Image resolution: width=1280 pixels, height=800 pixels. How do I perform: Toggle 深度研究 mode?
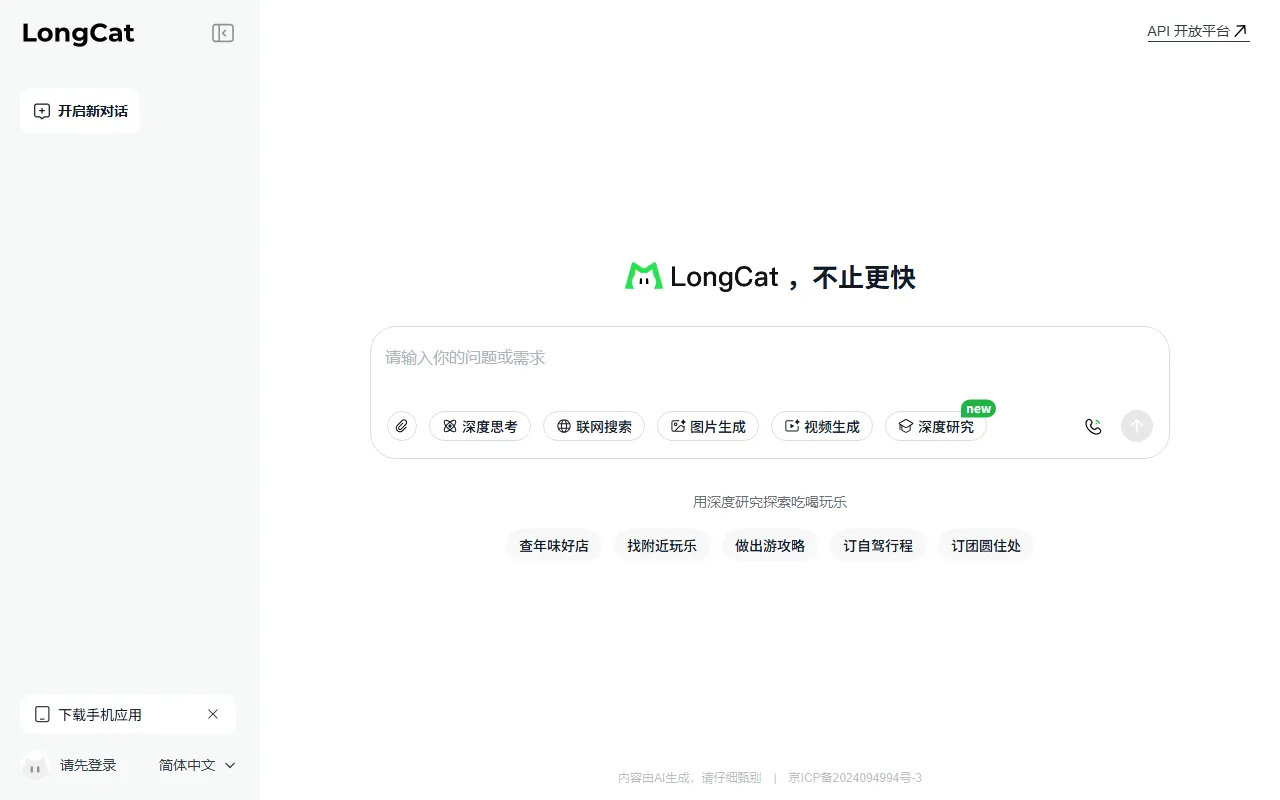click(x=935, y=426)
